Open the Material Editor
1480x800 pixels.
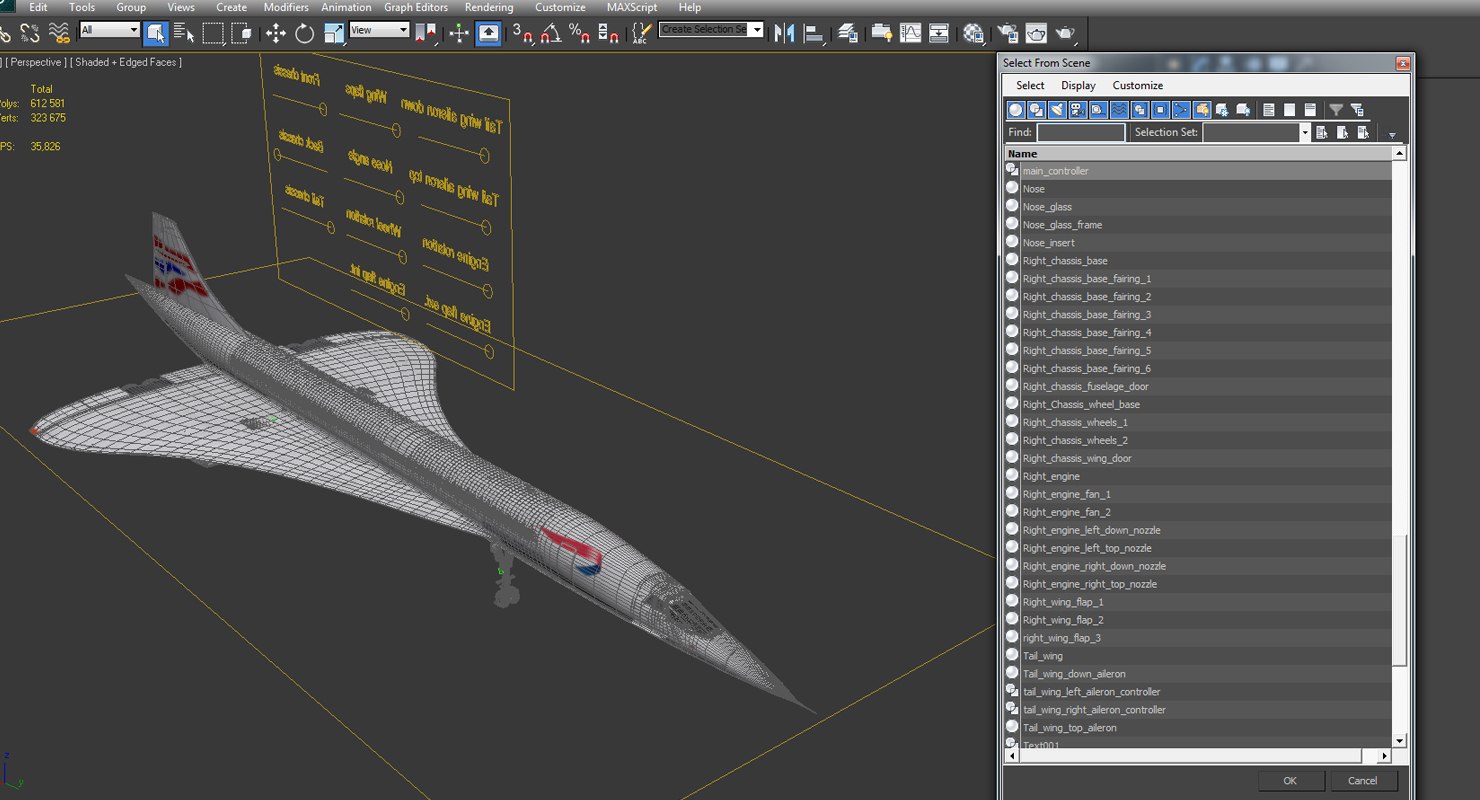[x=973, y=33]
